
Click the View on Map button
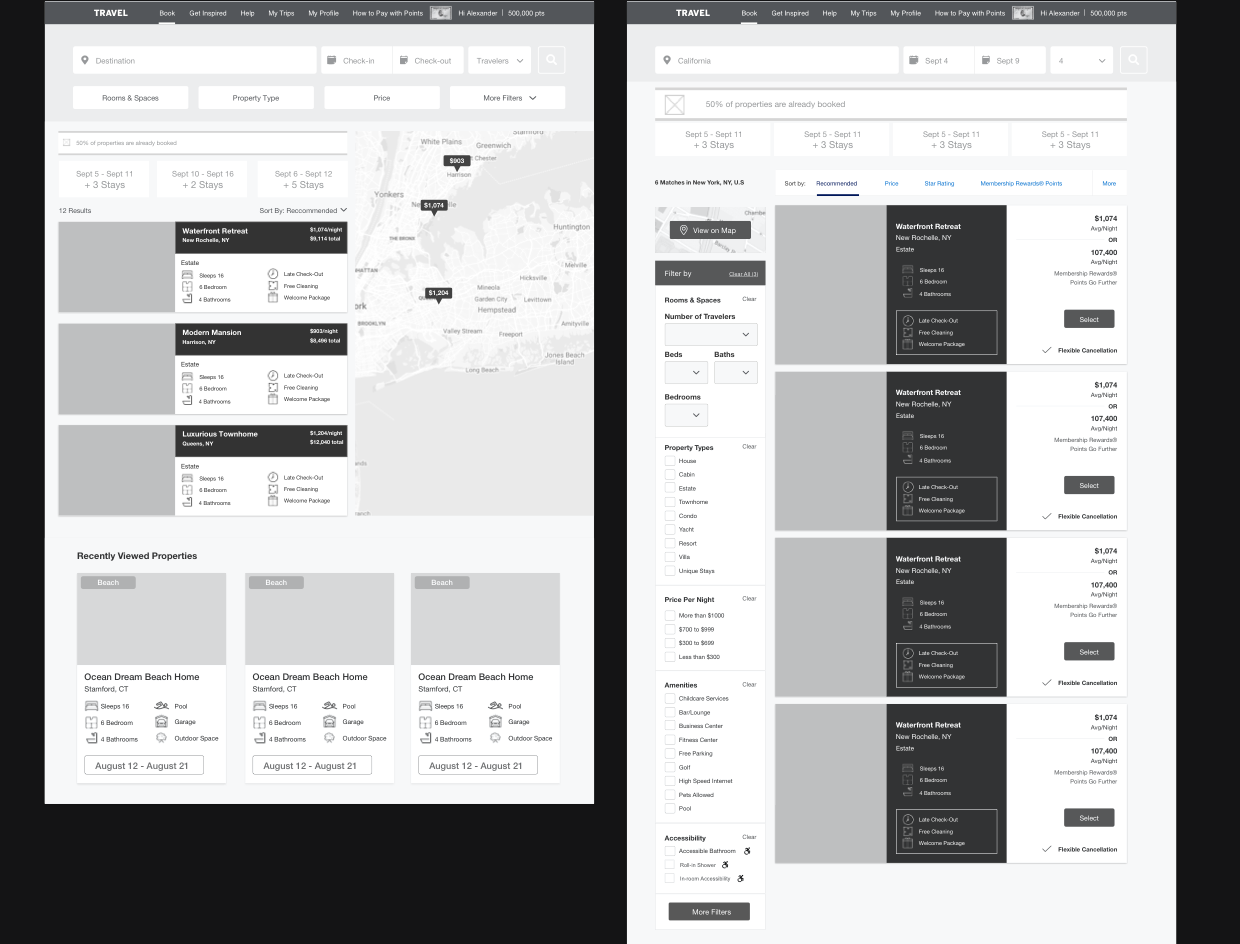click(x=710, y=230)
